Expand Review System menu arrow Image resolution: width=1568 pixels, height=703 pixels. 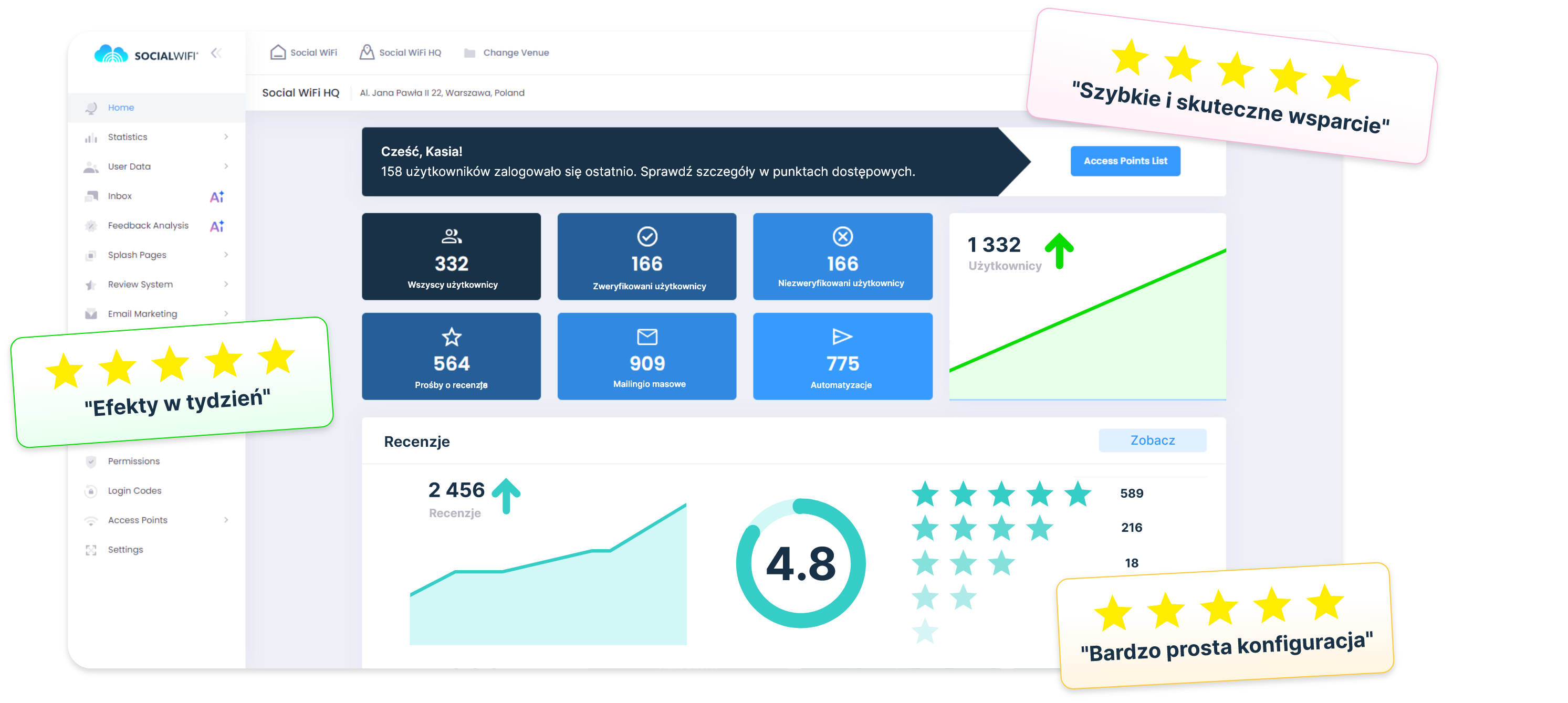click(x=226, y=284)
